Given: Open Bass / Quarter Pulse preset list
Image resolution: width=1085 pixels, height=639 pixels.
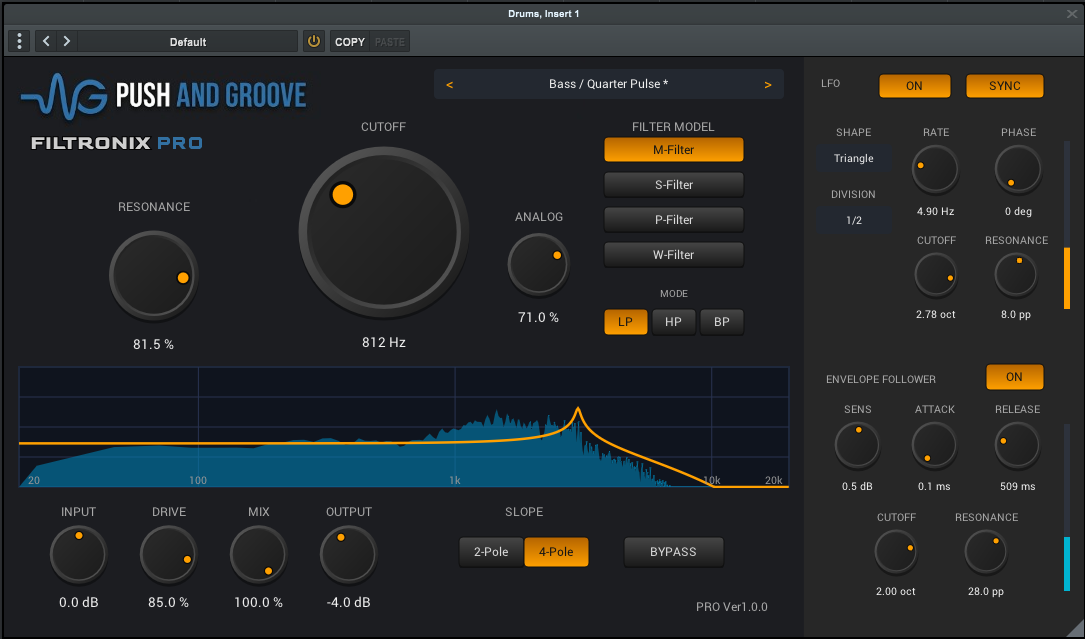Looking at the screenshot, I should pos(608,84).
